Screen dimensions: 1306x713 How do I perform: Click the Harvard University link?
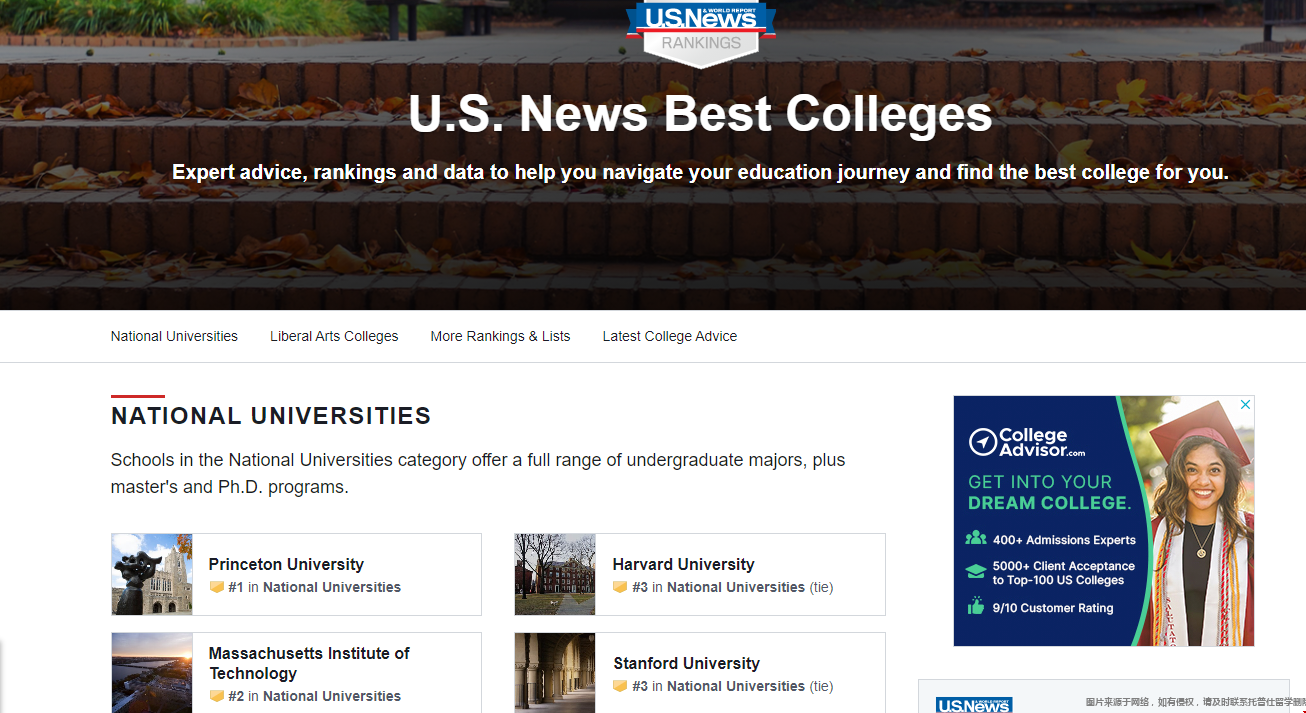[x=684, y=564]
